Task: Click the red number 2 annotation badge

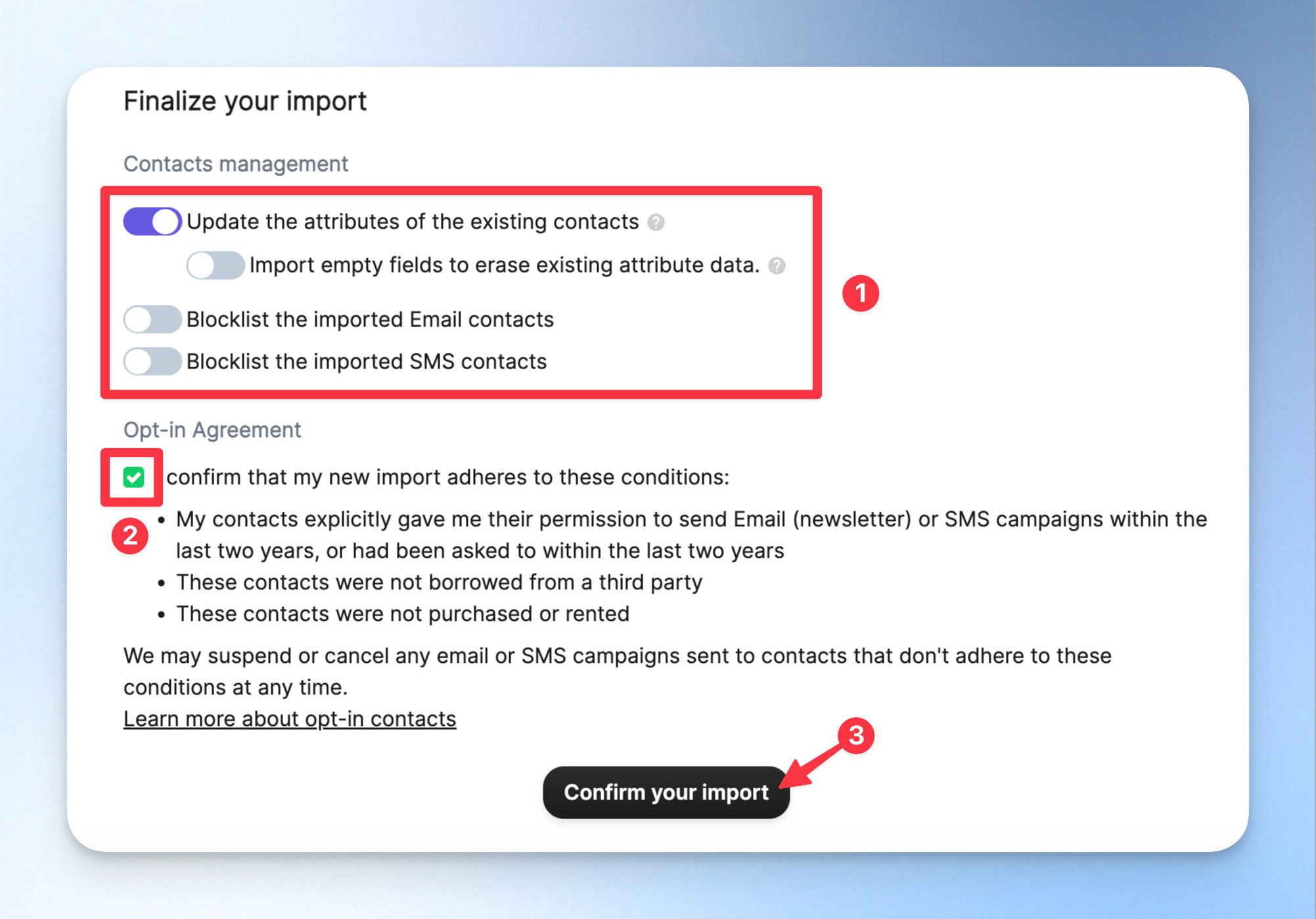Action: tap(130, 536)
